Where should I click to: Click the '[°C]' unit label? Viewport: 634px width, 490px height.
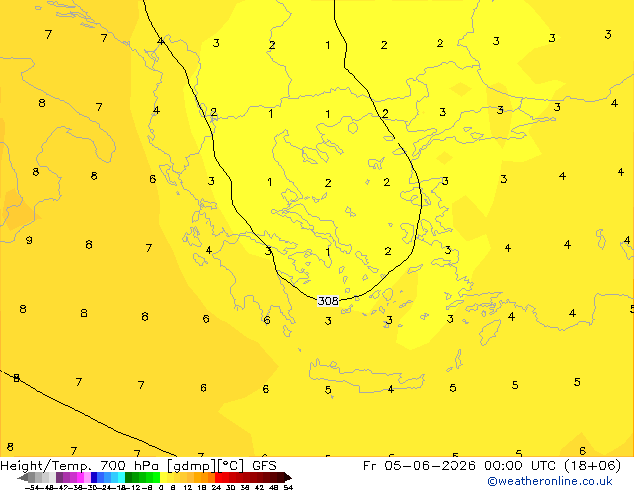pos(231,466)
